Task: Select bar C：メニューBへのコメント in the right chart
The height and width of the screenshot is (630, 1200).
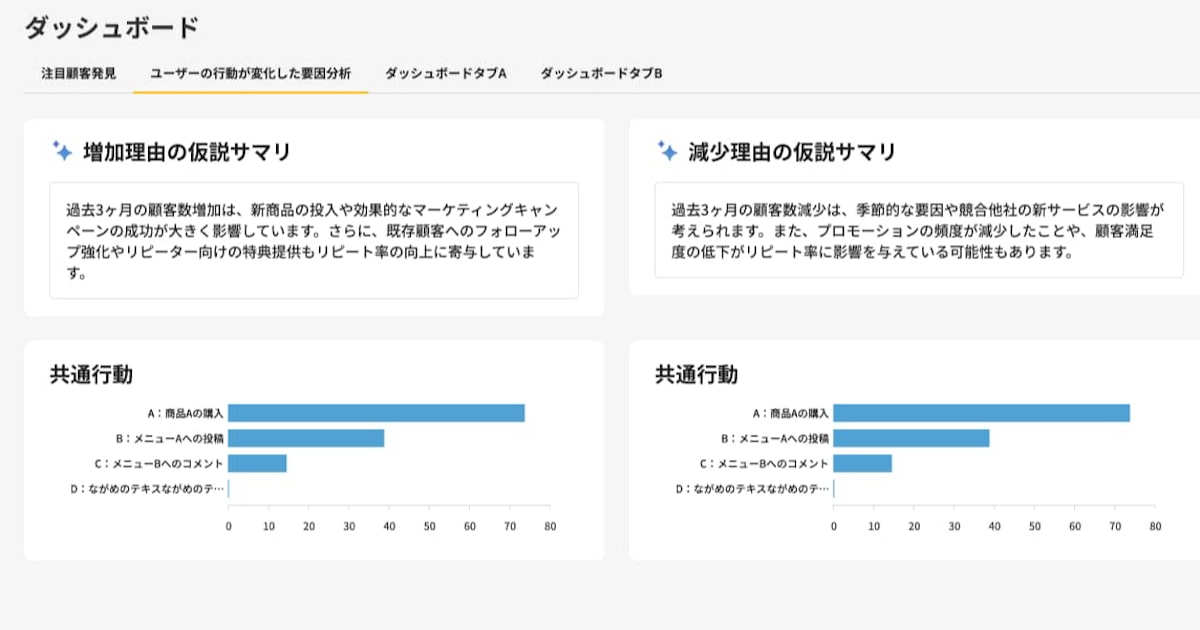Action: pos(862,463)
